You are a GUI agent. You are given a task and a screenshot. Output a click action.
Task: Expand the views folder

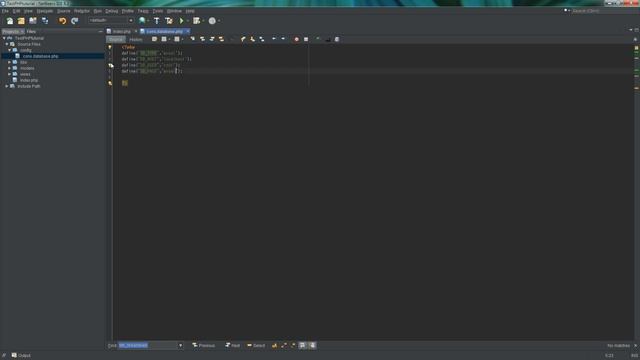tap(9, 74)
